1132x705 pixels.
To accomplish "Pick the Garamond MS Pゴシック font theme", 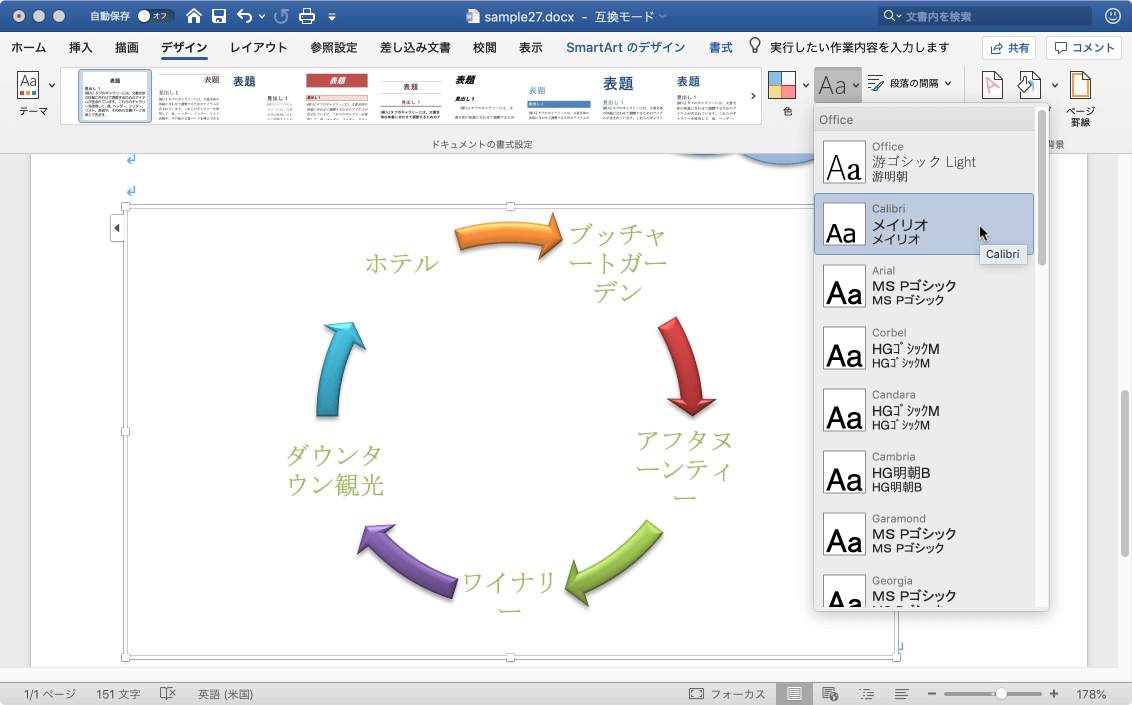I will click(x=924, y=534).
